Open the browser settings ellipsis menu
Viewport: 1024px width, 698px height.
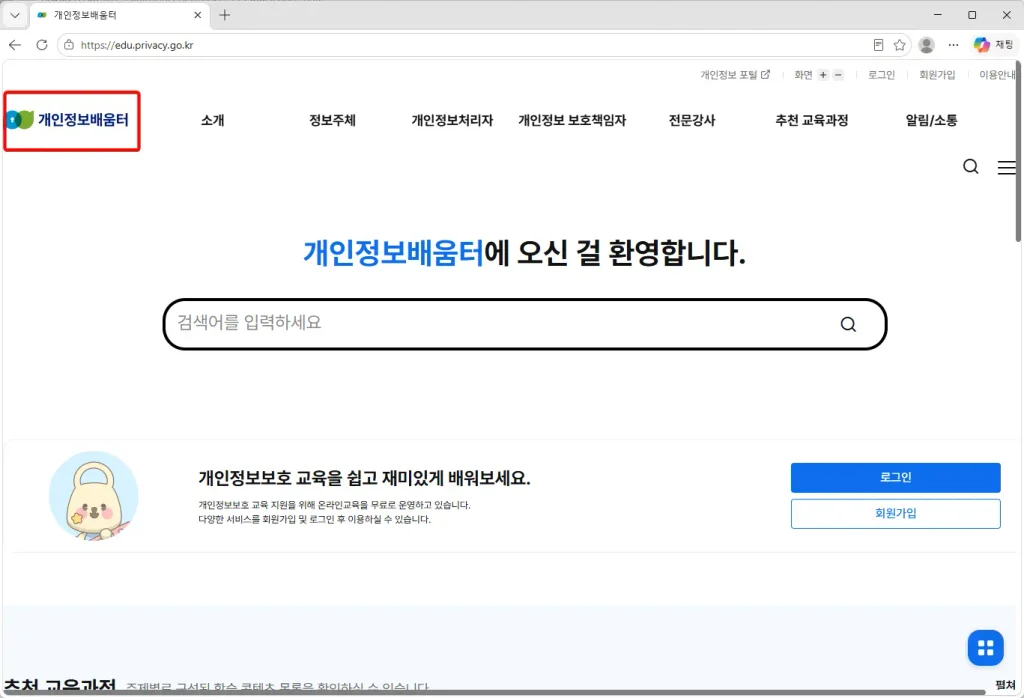coord(953,45)
